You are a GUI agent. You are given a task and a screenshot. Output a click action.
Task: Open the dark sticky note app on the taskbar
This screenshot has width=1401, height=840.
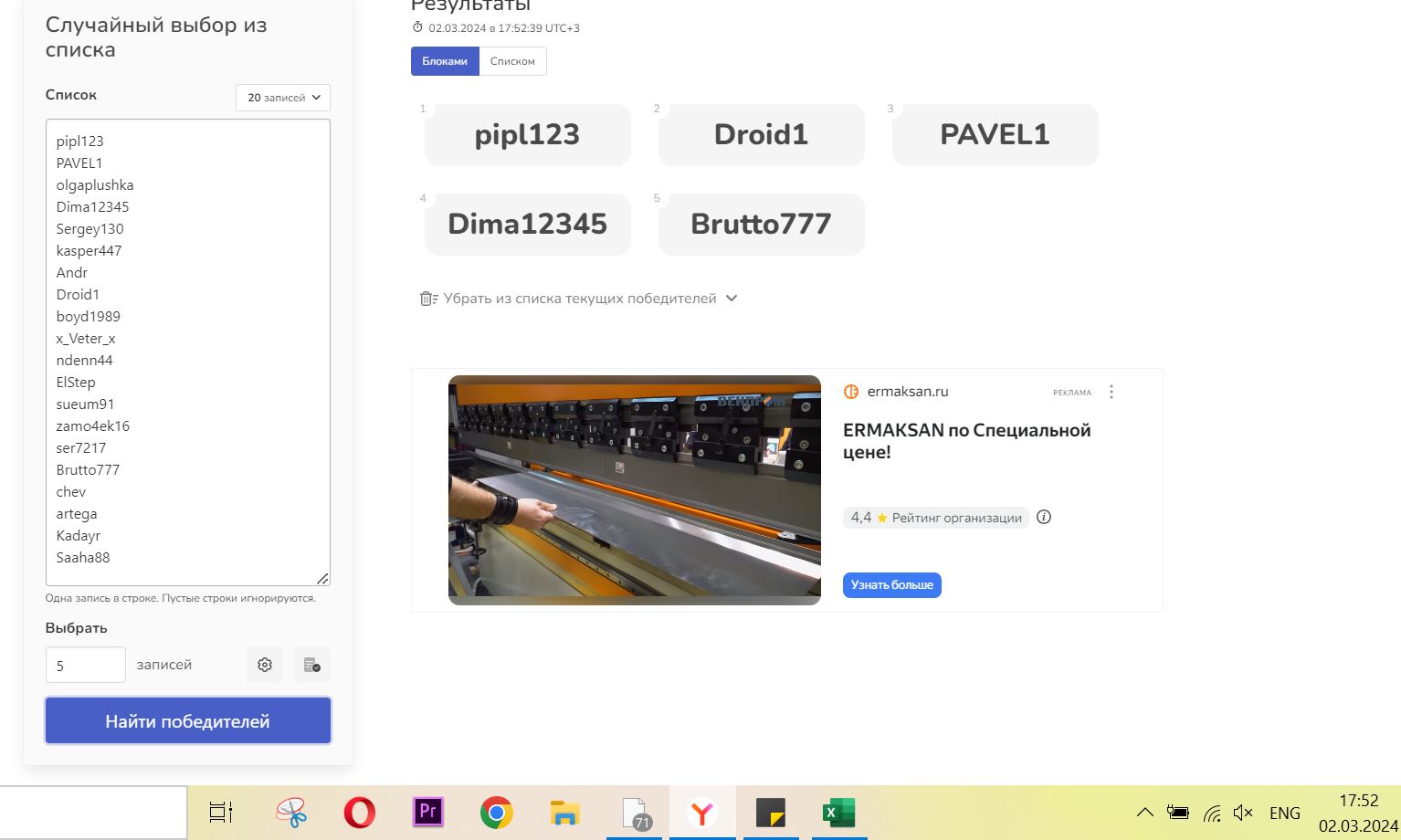coord(771,812)
